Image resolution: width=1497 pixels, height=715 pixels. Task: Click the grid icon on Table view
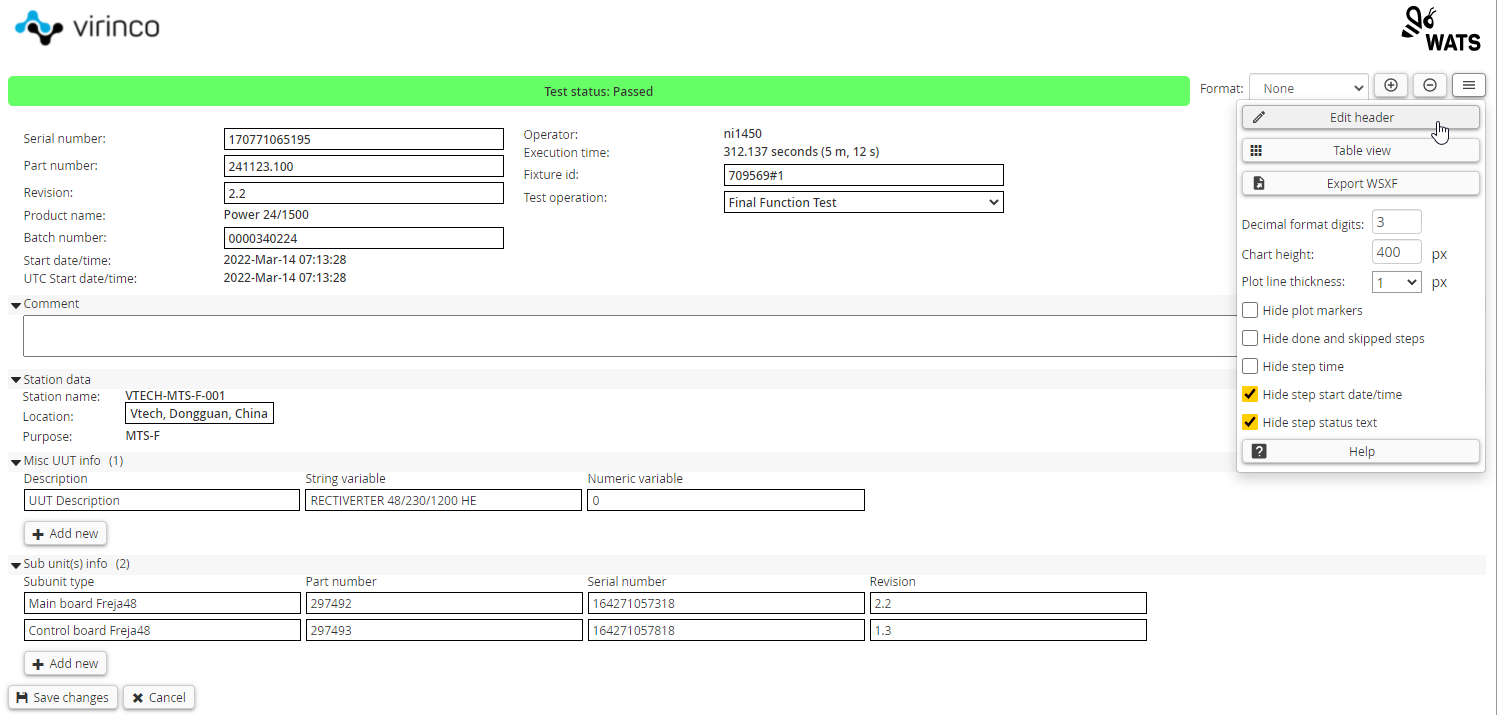(x=1257, y=150)
